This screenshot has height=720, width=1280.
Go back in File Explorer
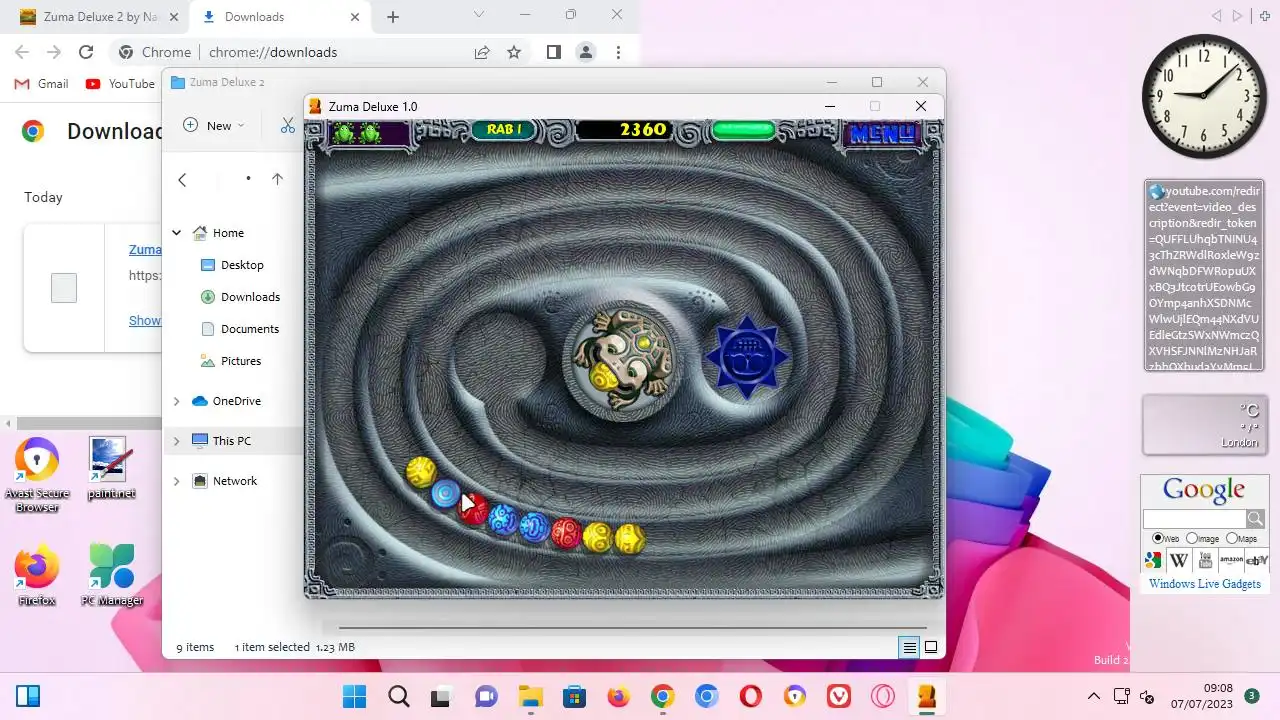[x=182, y=179]
